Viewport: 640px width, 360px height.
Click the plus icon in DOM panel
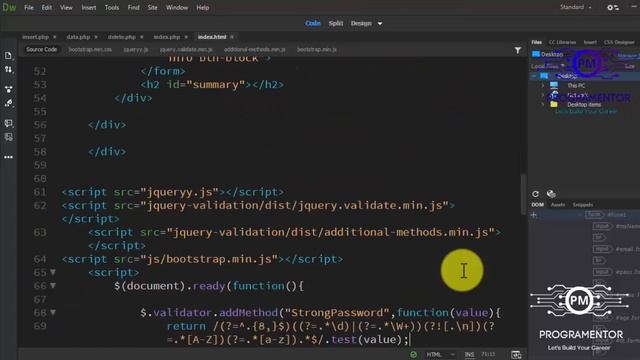point(534,215)
